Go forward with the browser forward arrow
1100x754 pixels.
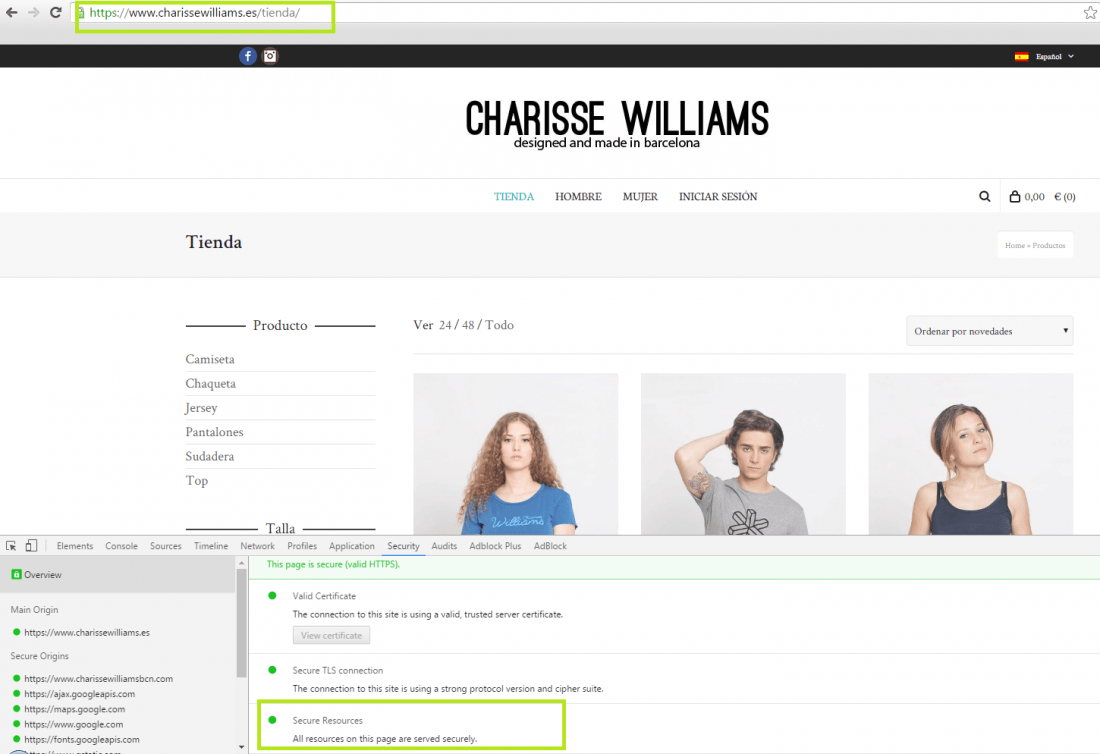coord(34,13)
